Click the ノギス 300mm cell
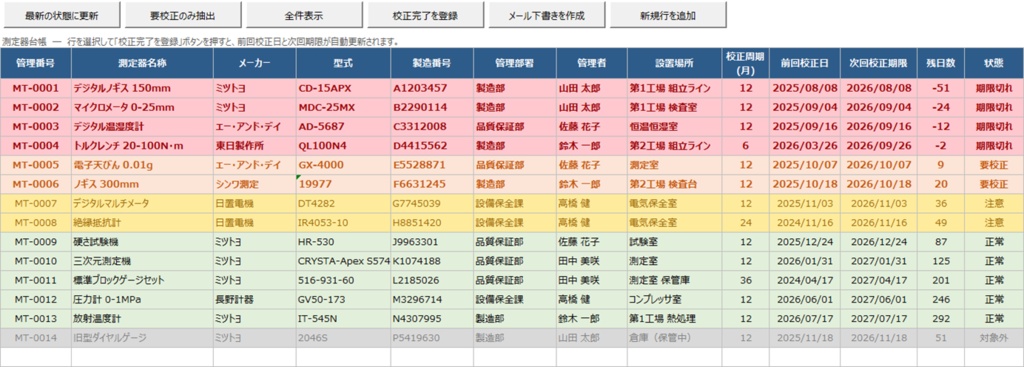The width and height of the screenshot is (1024, 367). click(142, 184)
